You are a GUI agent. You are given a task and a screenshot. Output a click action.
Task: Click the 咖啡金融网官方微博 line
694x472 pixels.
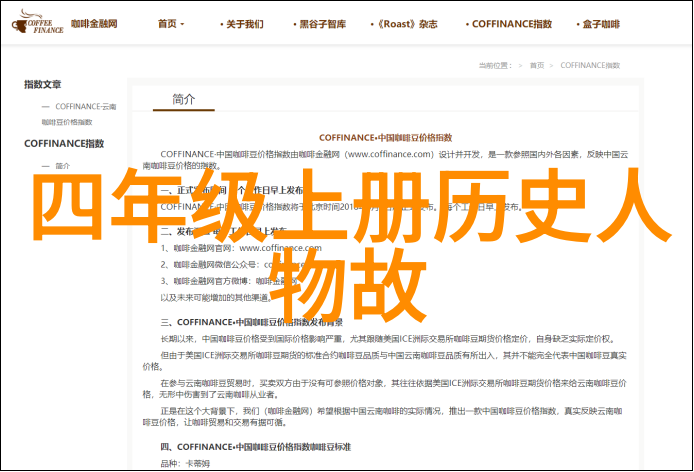click(x=229, y=281)
